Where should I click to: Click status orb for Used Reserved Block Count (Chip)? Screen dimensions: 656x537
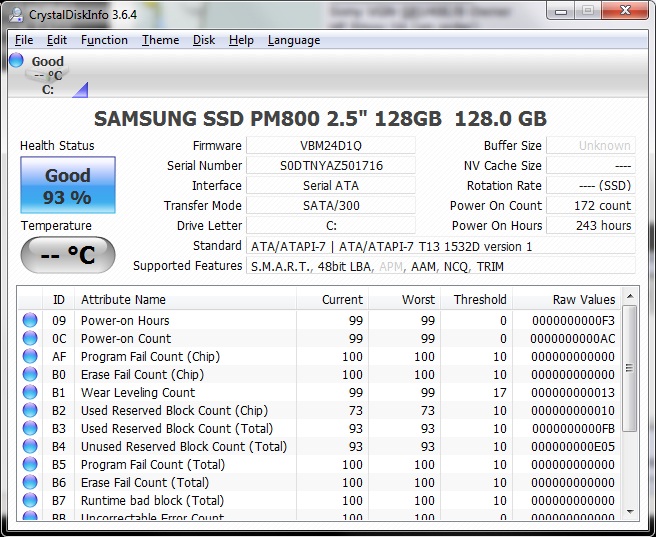tap(30, 410)
